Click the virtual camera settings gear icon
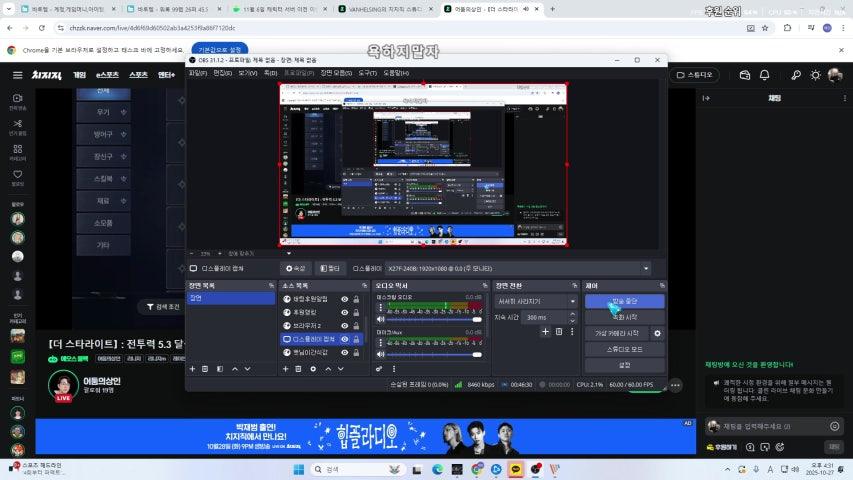 pyautogui.click(x=657, y=333)
